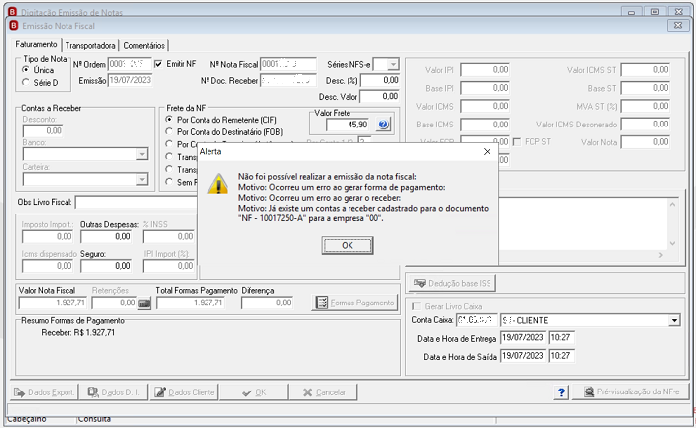Click Dados Export. button
Viewport: 696px width, 428px height.
point(44,392)
